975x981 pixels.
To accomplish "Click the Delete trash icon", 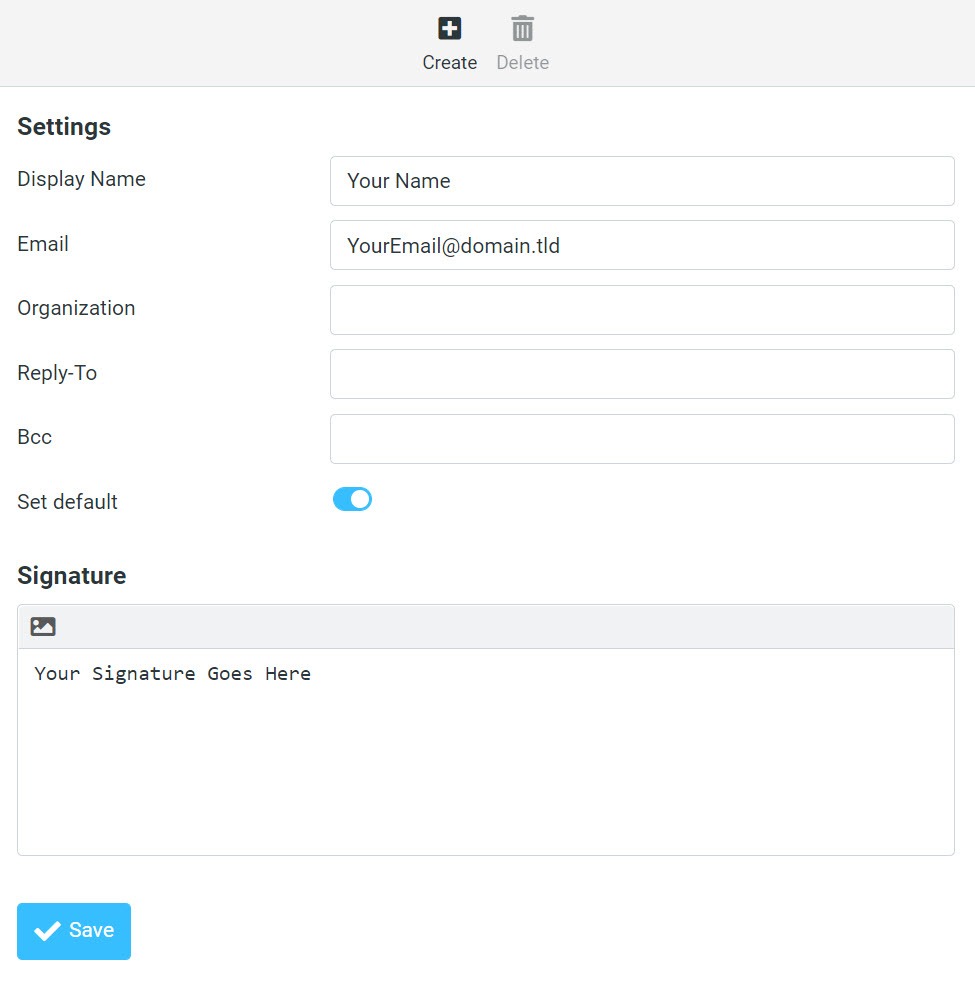I will 522,29.
